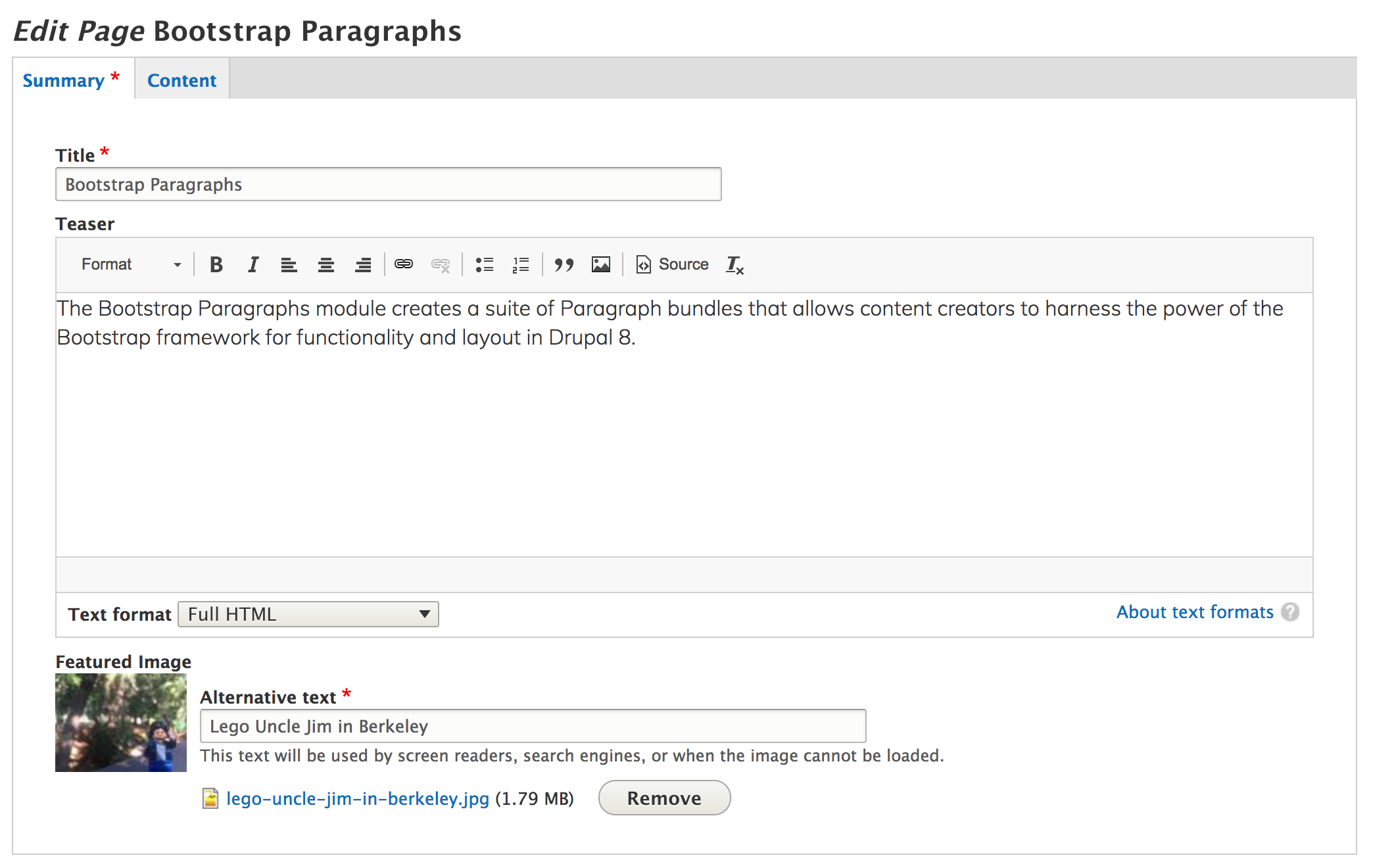
Task: Click the Title input field
Action: 389,184
